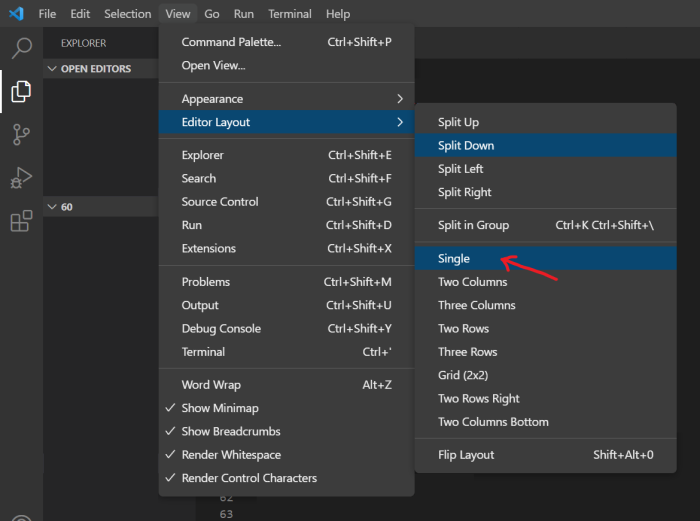
Task: Open the File menu
Action: (x=47, y=14)
